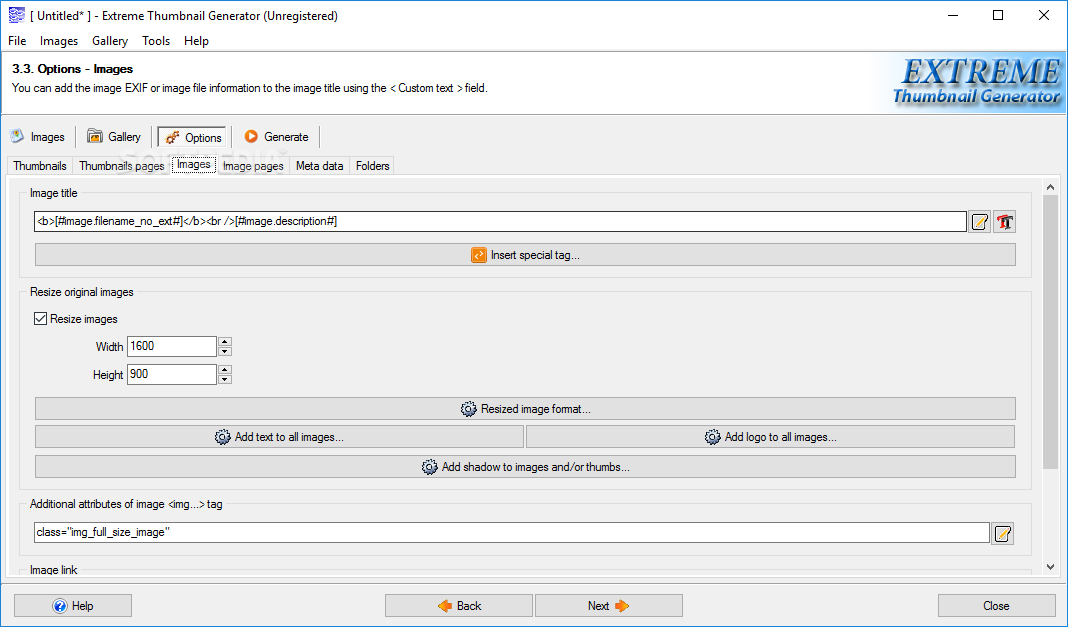This screenshot has width=1068, height=627.
Task: Click into the Height input field
Action: [172, 374]
